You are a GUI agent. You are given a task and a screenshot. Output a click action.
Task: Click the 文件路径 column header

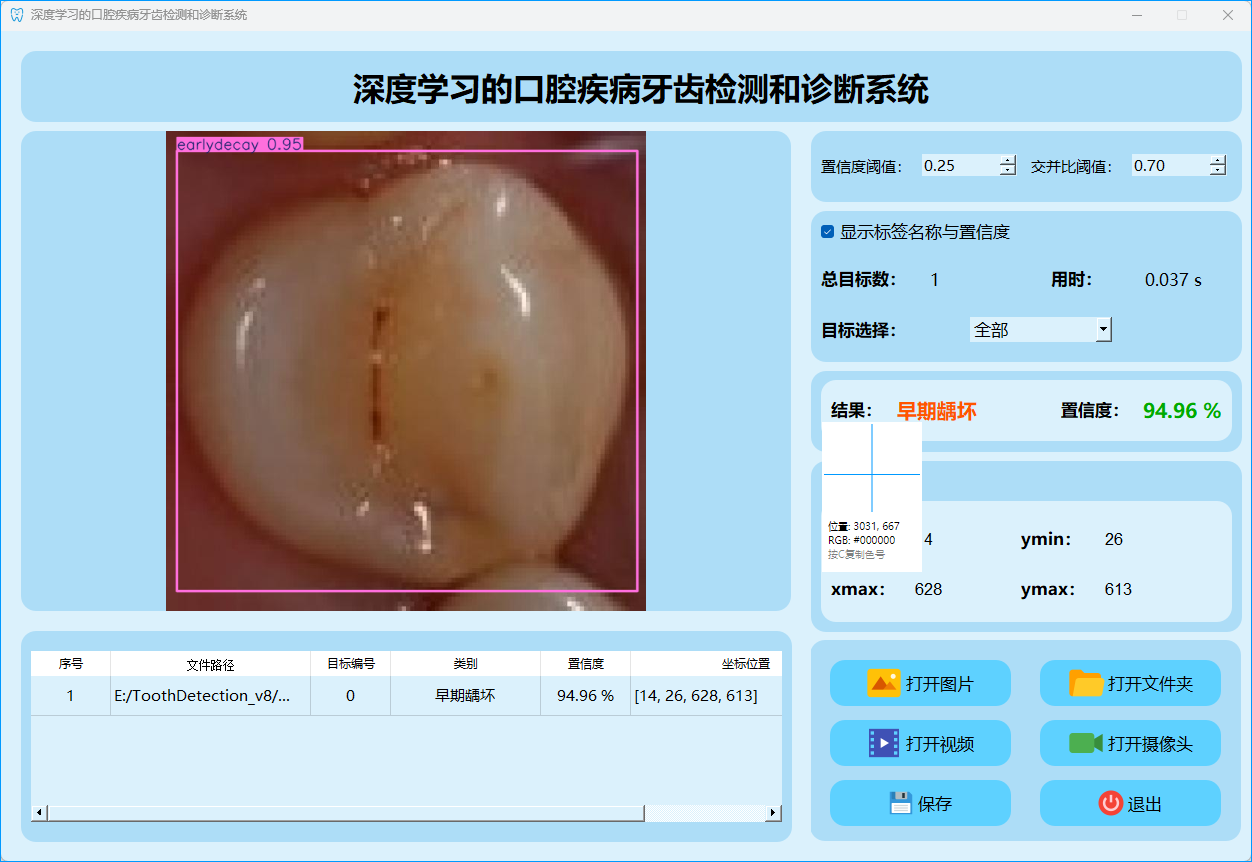point(210,664)
